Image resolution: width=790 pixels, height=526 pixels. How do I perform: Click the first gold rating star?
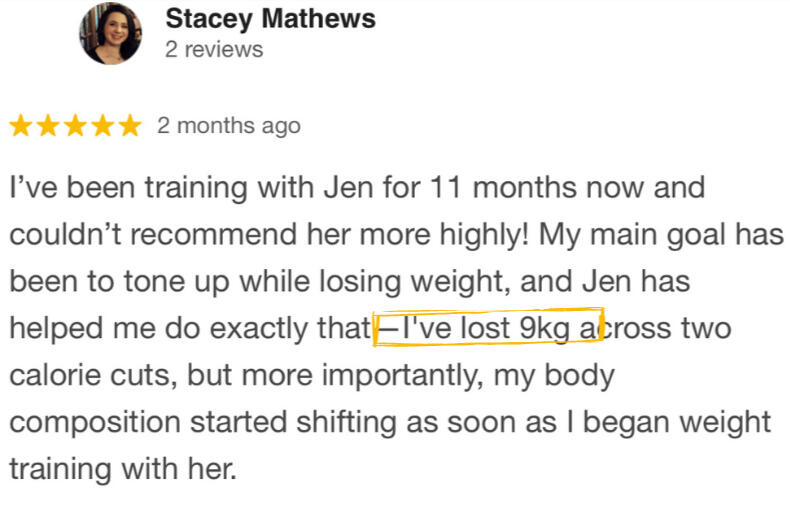tap(21, 127)
